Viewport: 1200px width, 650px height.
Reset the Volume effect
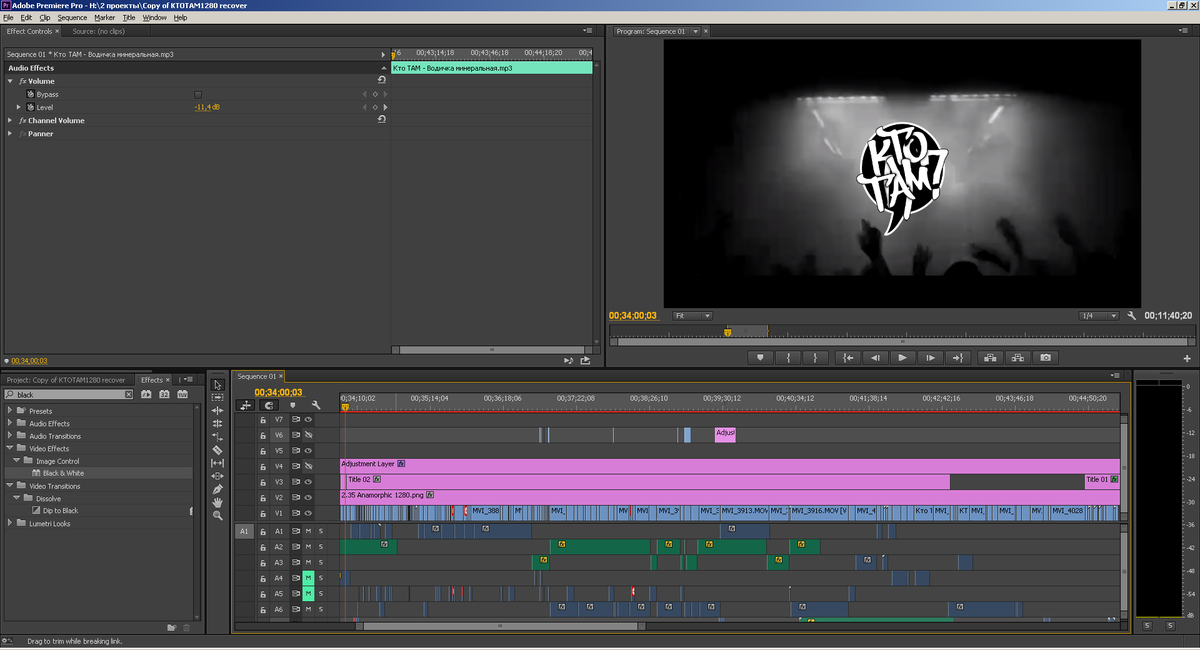coord(381,80)
